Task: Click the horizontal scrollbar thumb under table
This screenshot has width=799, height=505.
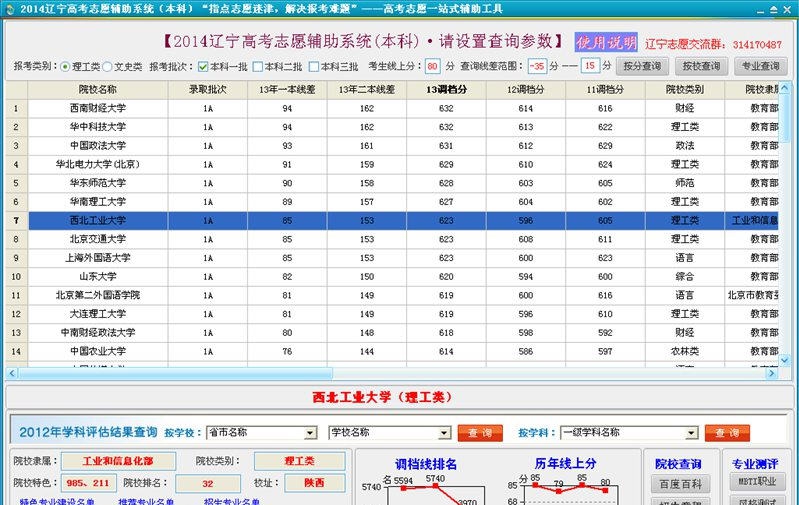Action: (x=175, y=374)
